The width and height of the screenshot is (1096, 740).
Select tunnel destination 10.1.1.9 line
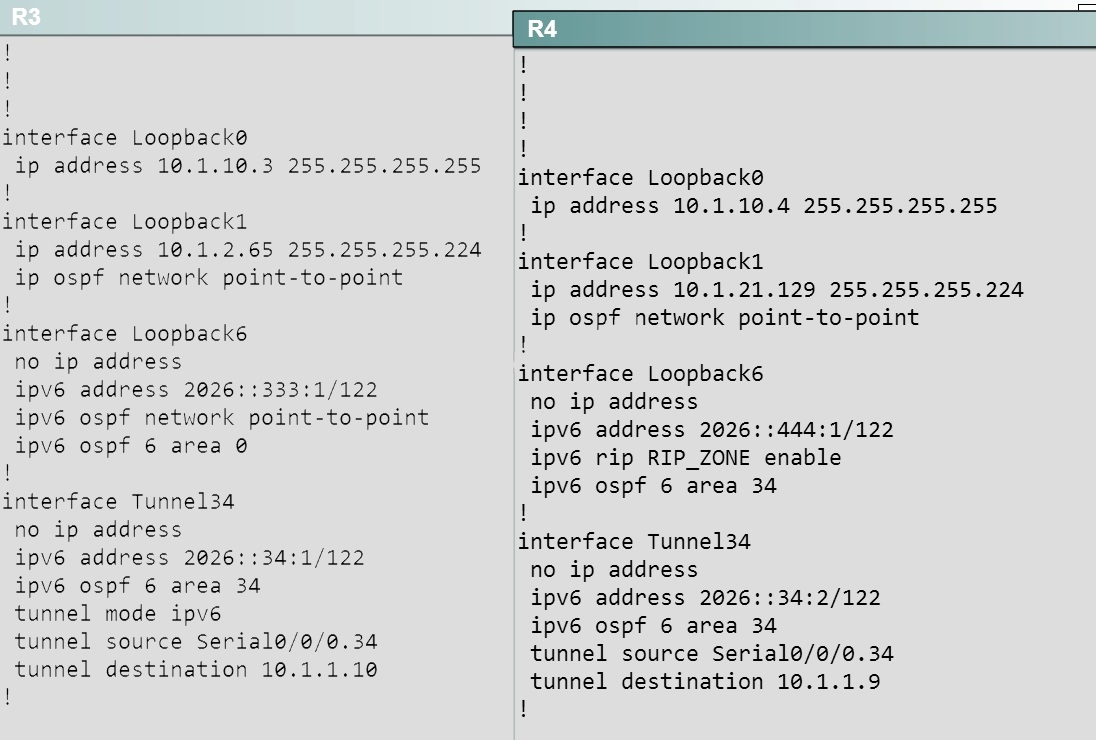pos(705,681)
